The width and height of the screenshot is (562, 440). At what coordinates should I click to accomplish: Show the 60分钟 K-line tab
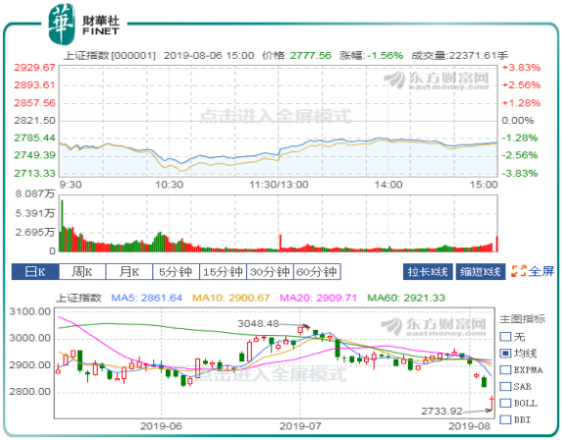pos(317,272)
